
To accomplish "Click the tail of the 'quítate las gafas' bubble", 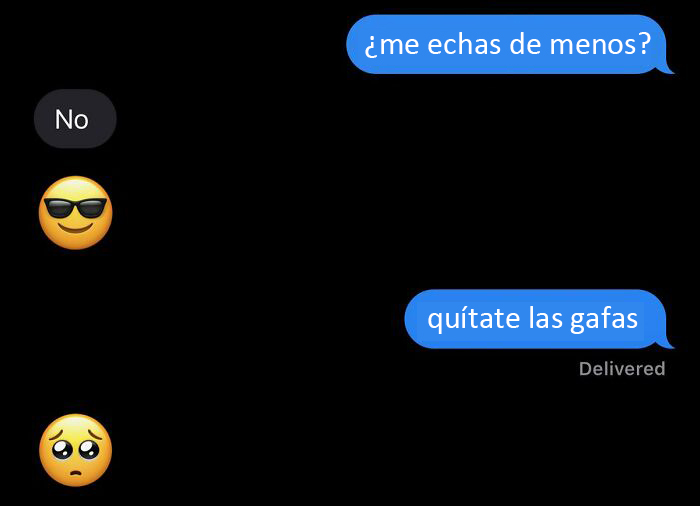I will click(x=666, y=343).
